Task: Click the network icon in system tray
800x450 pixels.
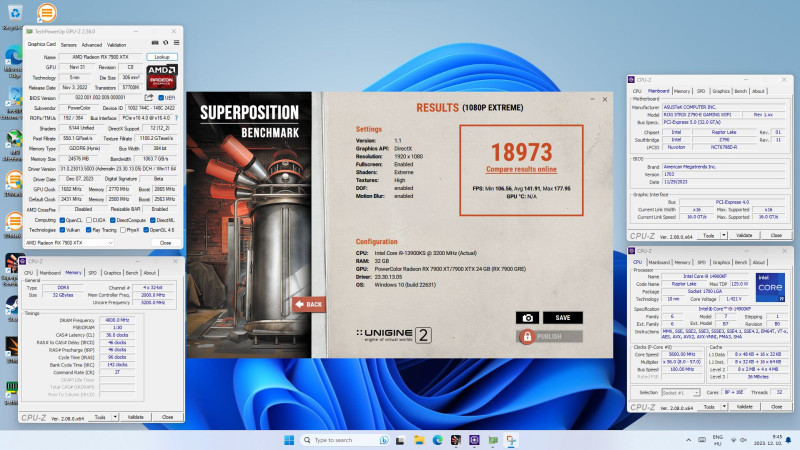Action: pyautogui.click(x=734, y=440)
